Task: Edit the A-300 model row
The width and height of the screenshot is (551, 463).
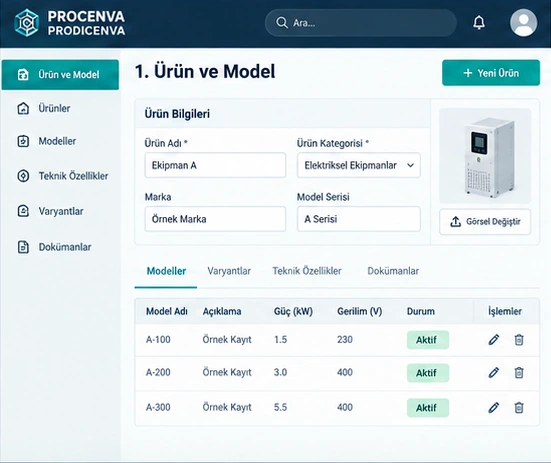Action: [x=493, y=407]
